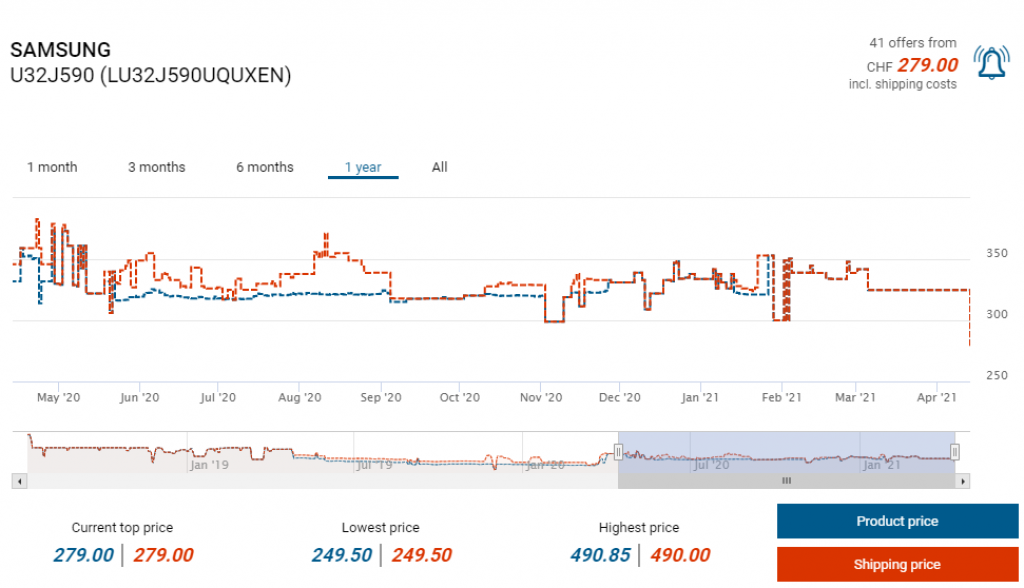Click the right handle of navigator range
1024x588 pixels.
[955, 452]
